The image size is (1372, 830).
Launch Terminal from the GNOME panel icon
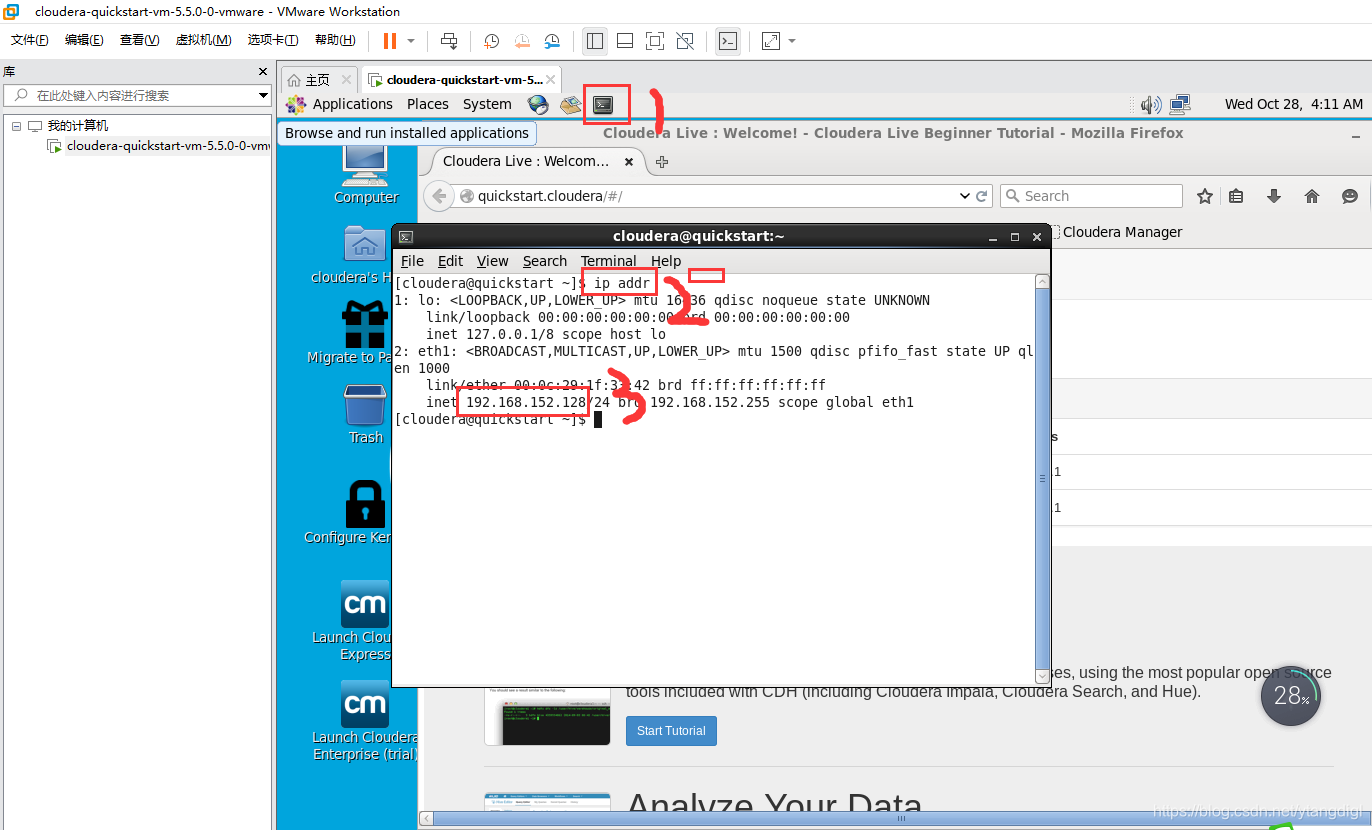click(602, 104)
